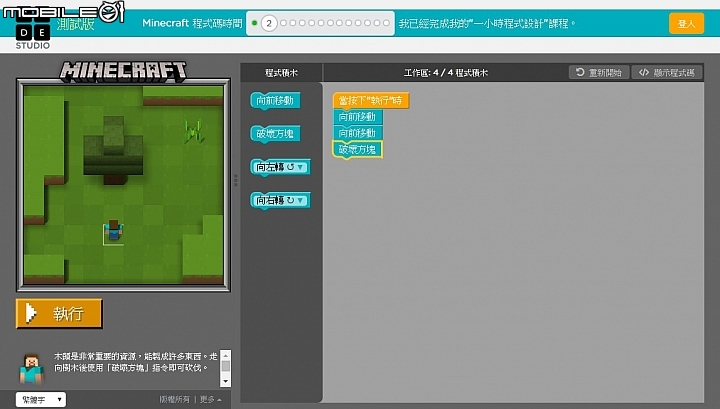Viewport: 720px width, 409px height.
Task: Click the tree in the game view
Action: 113,150
